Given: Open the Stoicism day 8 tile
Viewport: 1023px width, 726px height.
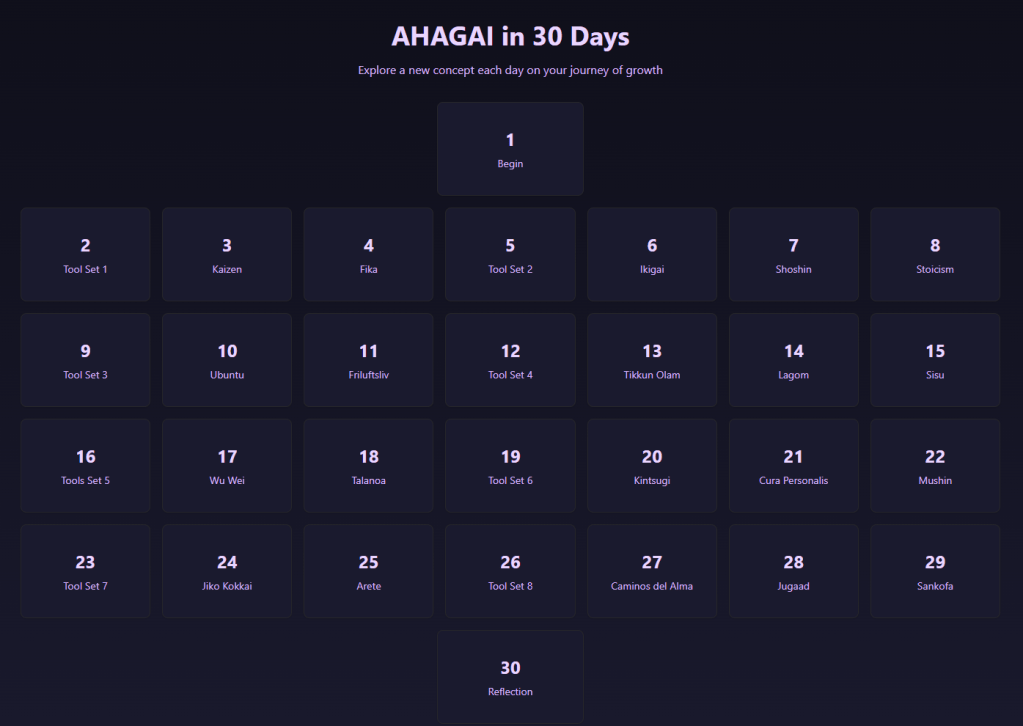Looking at the screenshot, I should pos(935,255).
